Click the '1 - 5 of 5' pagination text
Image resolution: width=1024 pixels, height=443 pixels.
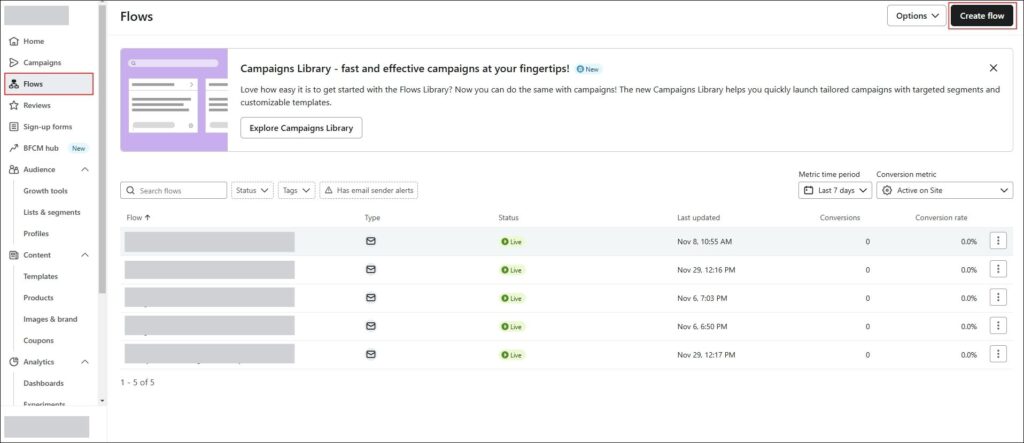137,382
